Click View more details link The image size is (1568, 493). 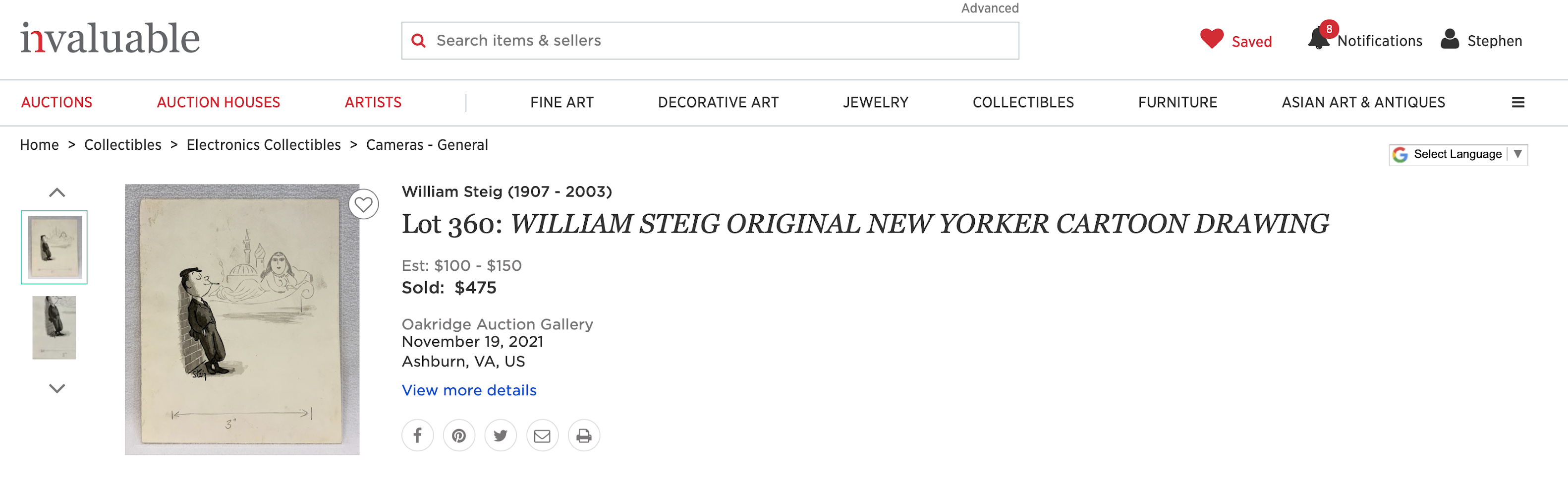tap(469, 390)
